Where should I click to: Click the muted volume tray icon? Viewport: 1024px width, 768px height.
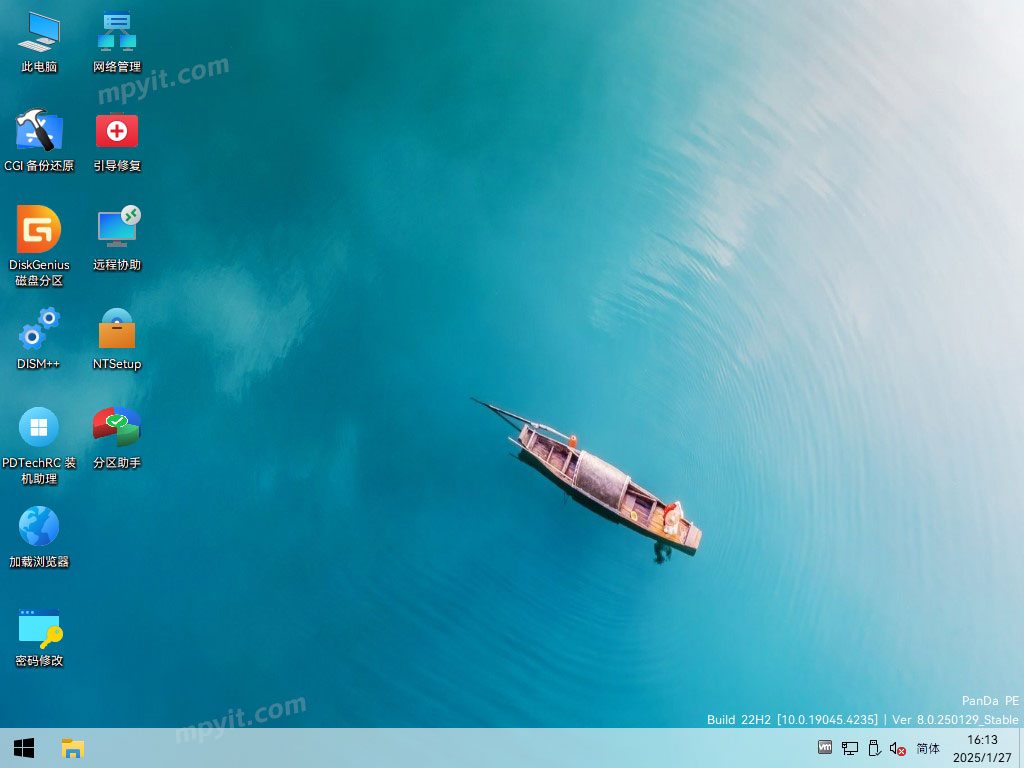(x=898, y=749)
